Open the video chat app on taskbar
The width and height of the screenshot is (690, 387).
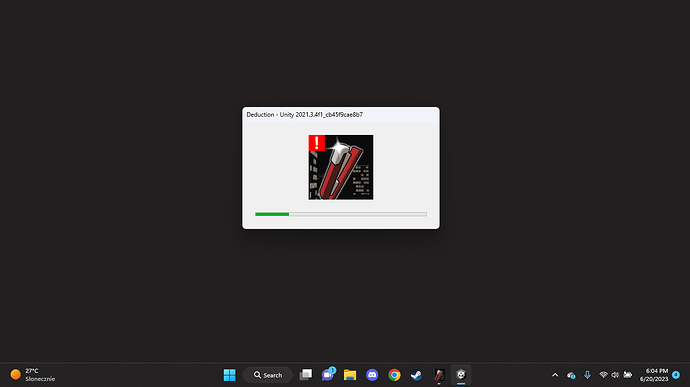click(x=328, y=375)
